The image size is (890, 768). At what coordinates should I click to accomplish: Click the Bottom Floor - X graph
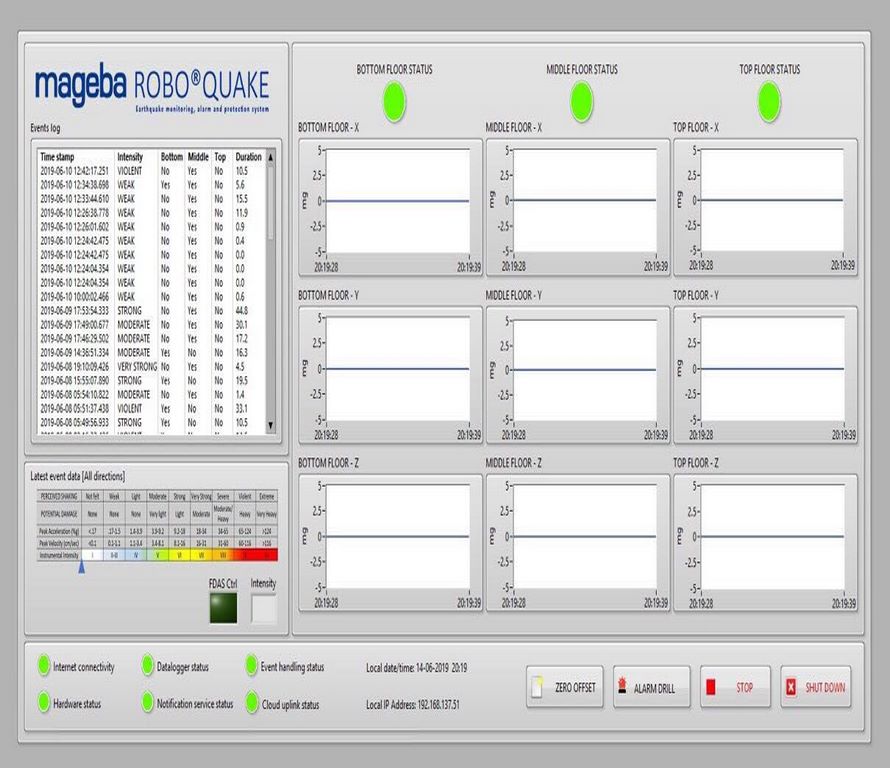pyautogui.click(x=398, y=201)
